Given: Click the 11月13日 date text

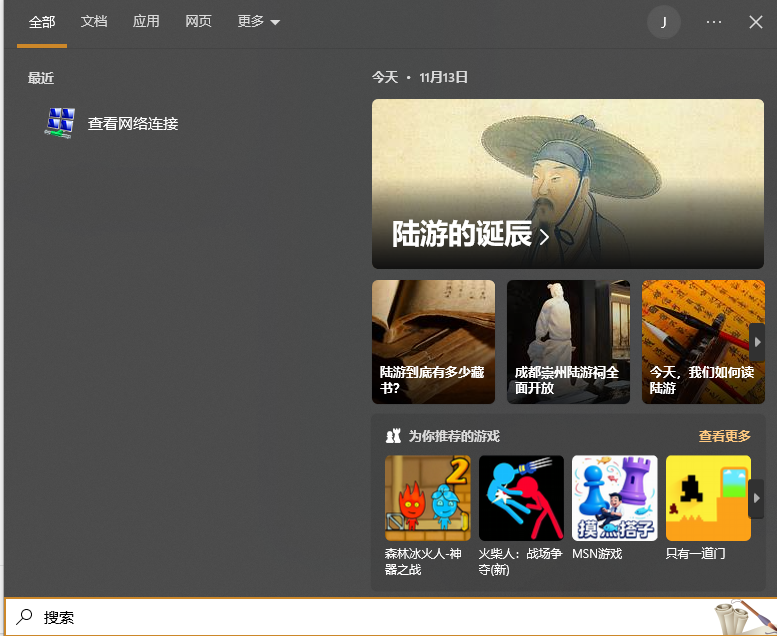Looking at the screenshot, I should (x=444, y=77).
